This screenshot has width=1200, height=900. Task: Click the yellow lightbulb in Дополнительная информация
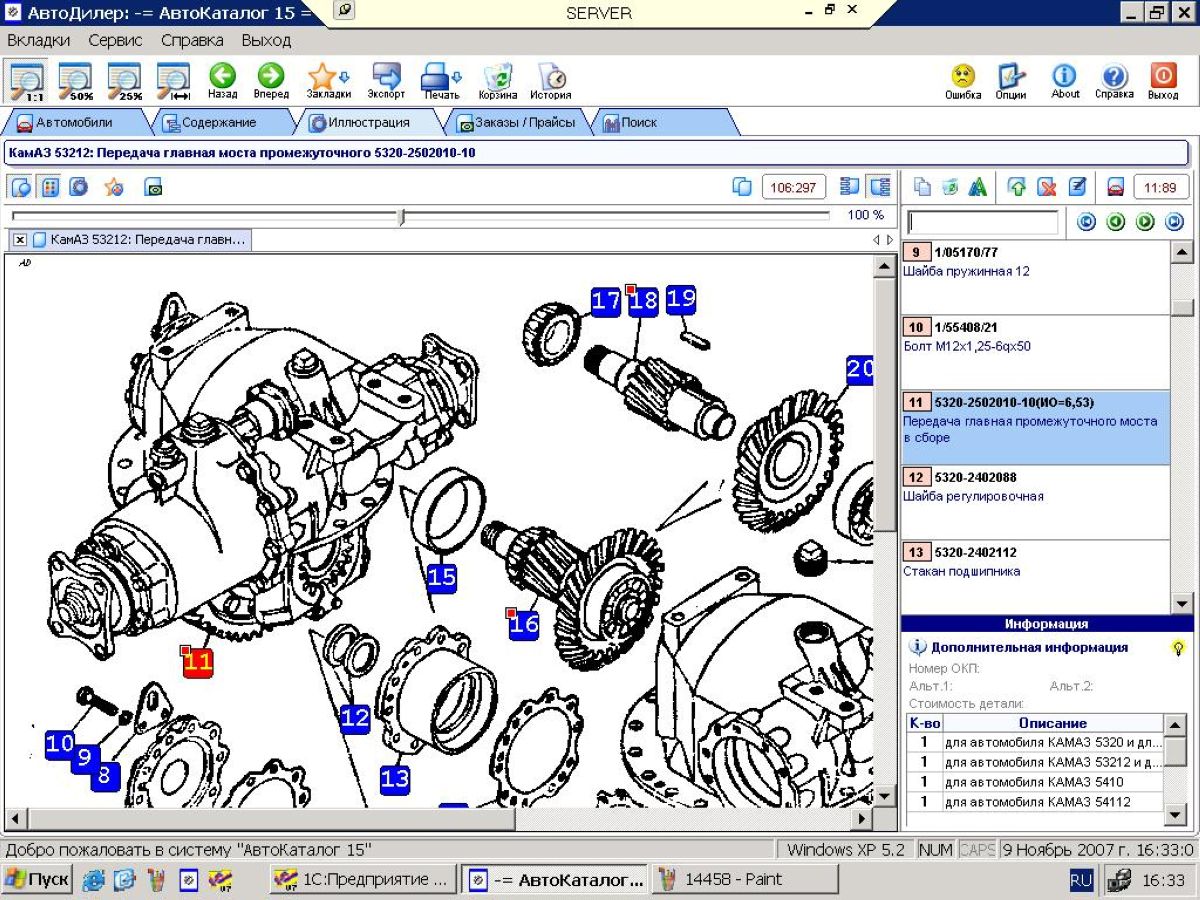coord(1179,647)
